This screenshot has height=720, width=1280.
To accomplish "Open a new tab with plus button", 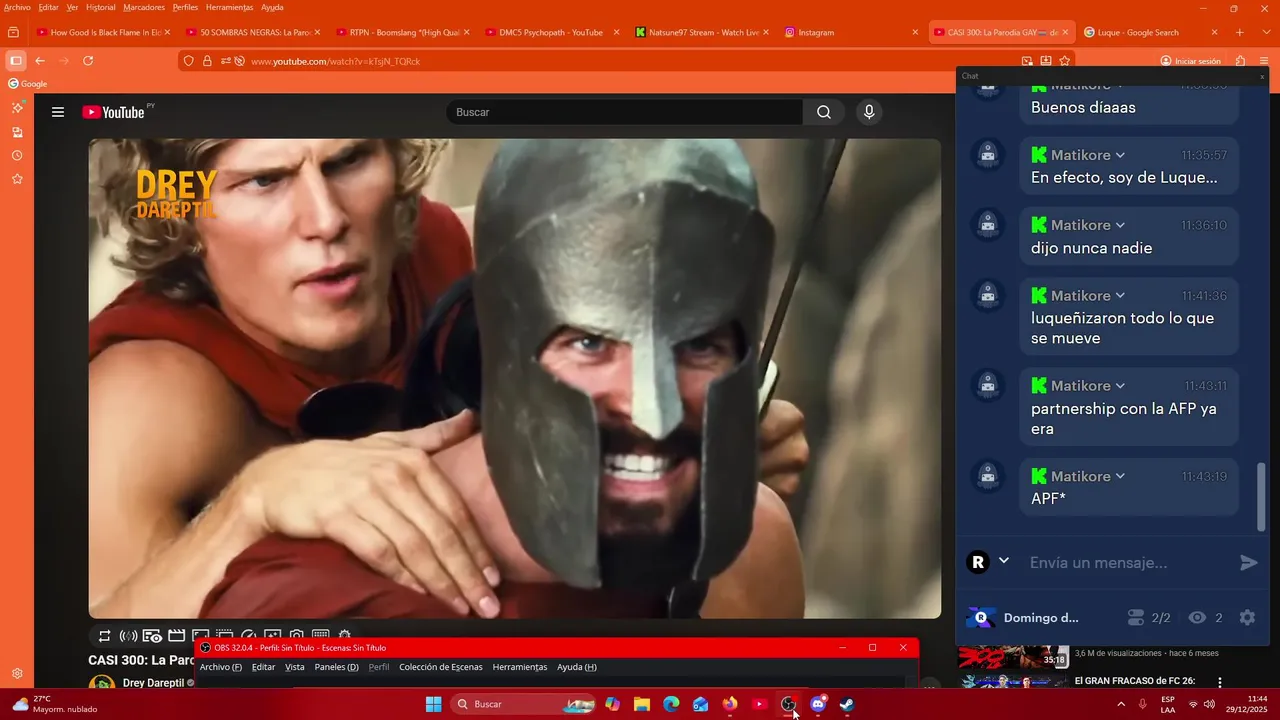I will tap(1240, 32).
